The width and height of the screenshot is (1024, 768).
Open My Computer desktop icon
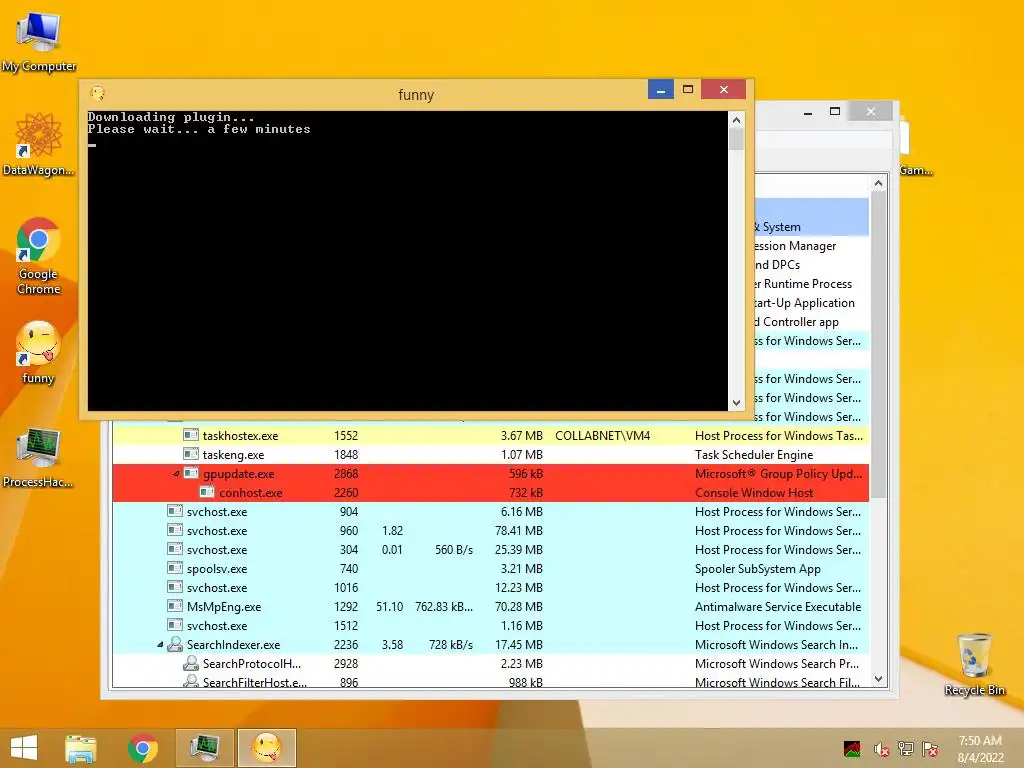pos(39,41)
